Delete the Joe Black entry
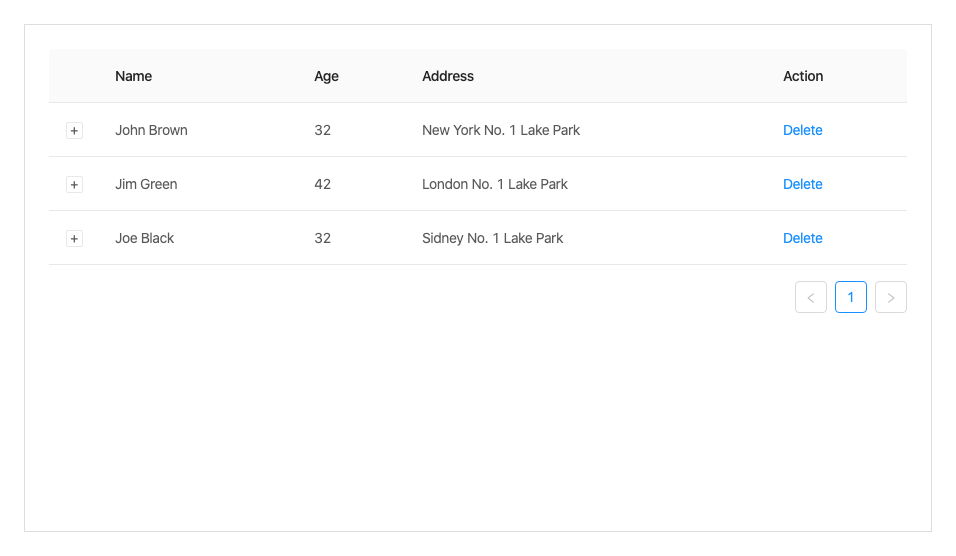Screen dimensions: 956x556 [x=802, y=238]
